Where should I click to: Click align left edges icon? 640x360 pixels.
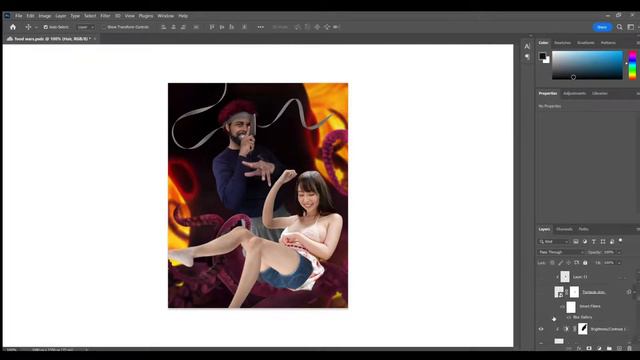[163, 27]
